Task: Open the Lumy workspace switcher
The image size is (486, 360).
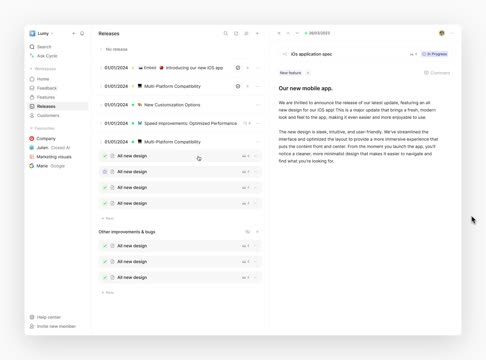Action: click(41, 33)
